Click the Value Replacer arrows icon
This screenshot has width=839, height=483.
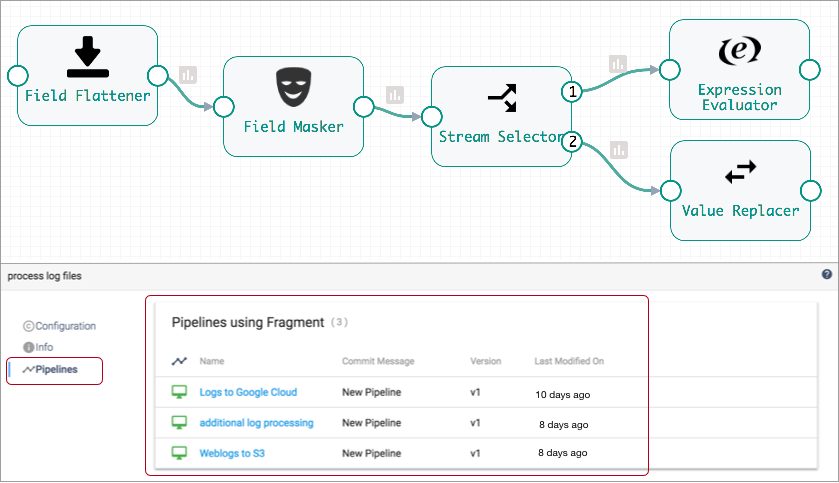[740, 173]
